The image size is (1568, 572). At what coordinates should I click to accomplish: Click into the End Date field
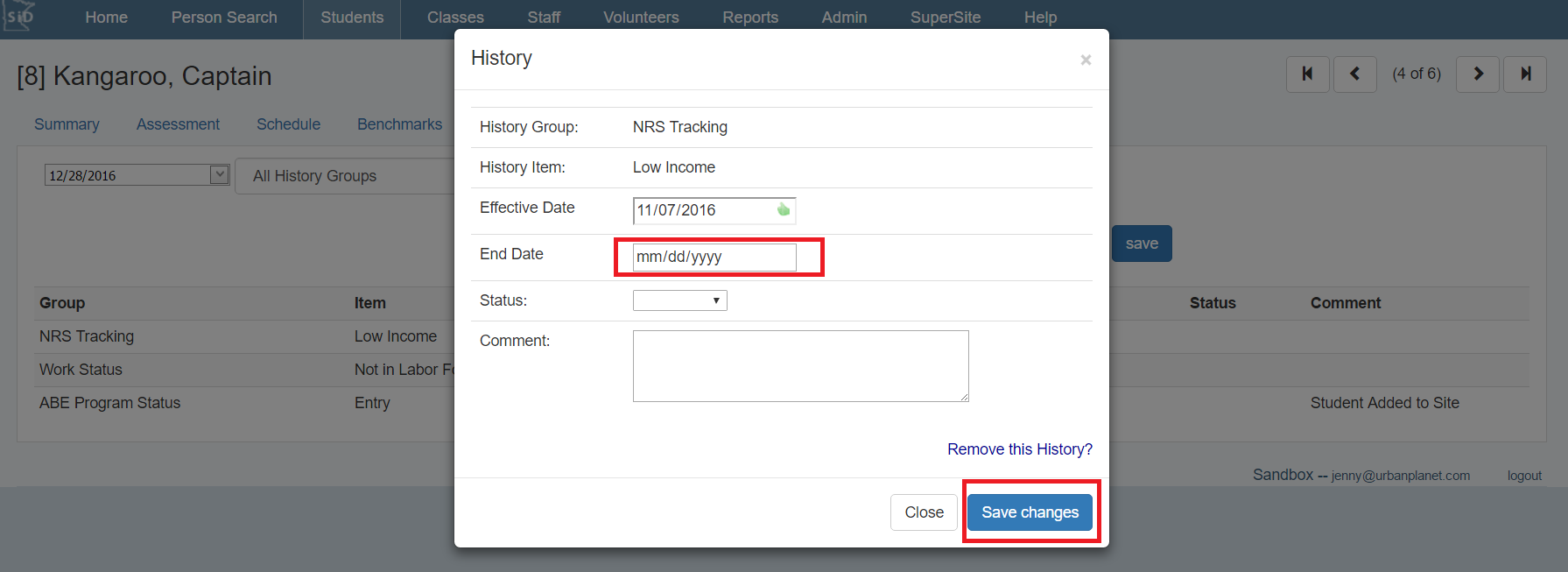click(x=714, y=258)
